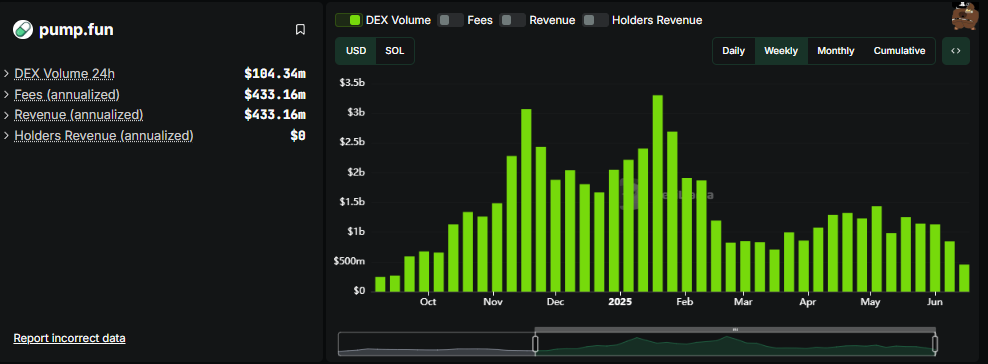Open the Report incorrect data link
The width and height of the screenshot is (988, 364).
tap(69, 338)
